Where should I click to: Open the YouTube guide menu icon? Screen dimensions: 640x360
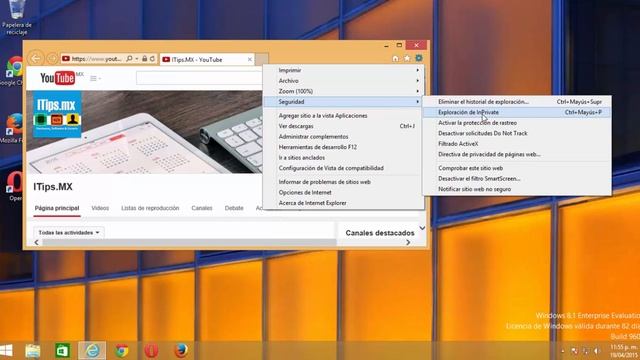(x=95, y=78)
